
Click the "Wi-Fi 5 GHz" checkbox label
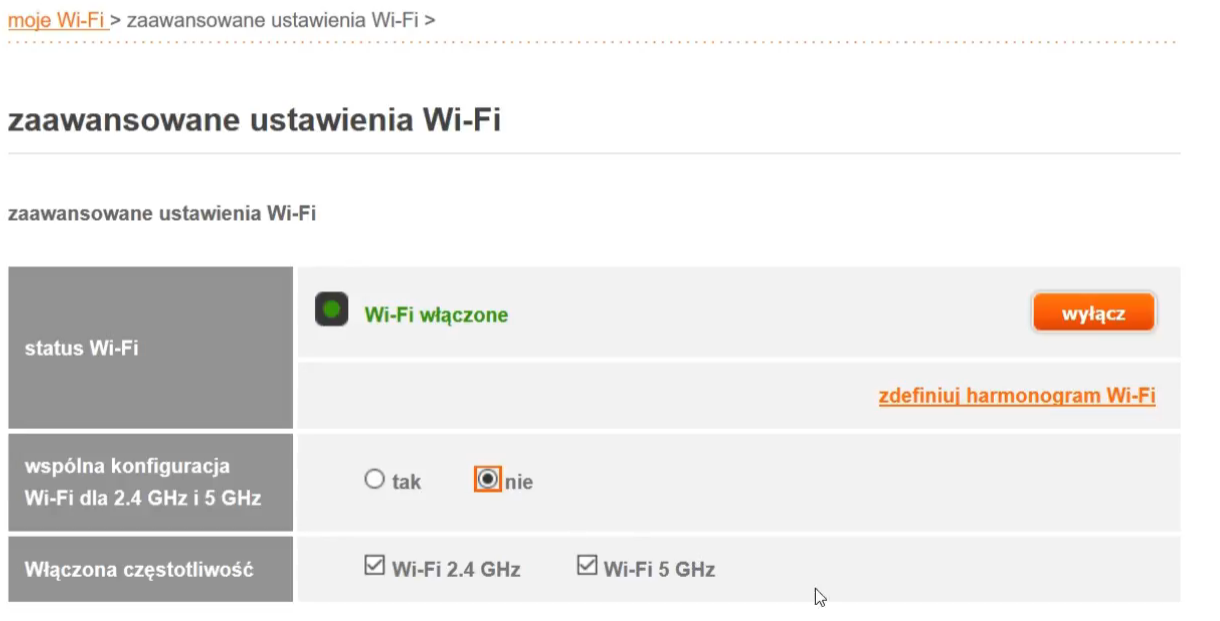point(659,570)
